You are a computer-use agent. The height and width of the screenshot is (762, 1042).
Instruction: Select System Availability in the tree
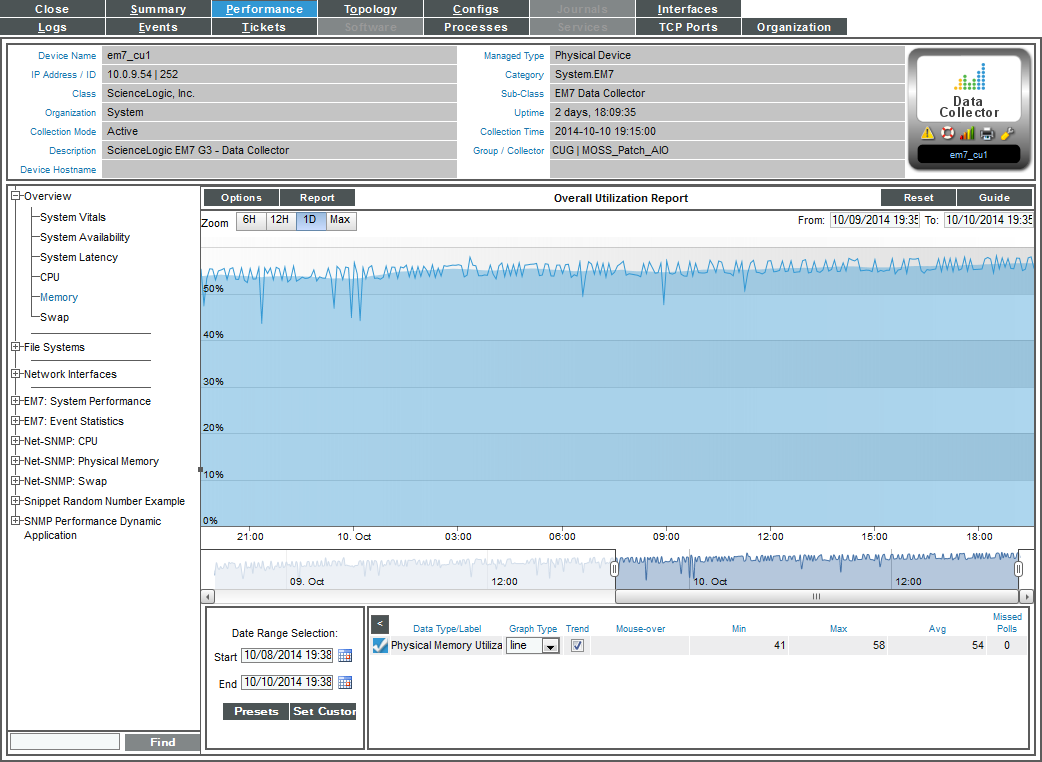(85, 237)
